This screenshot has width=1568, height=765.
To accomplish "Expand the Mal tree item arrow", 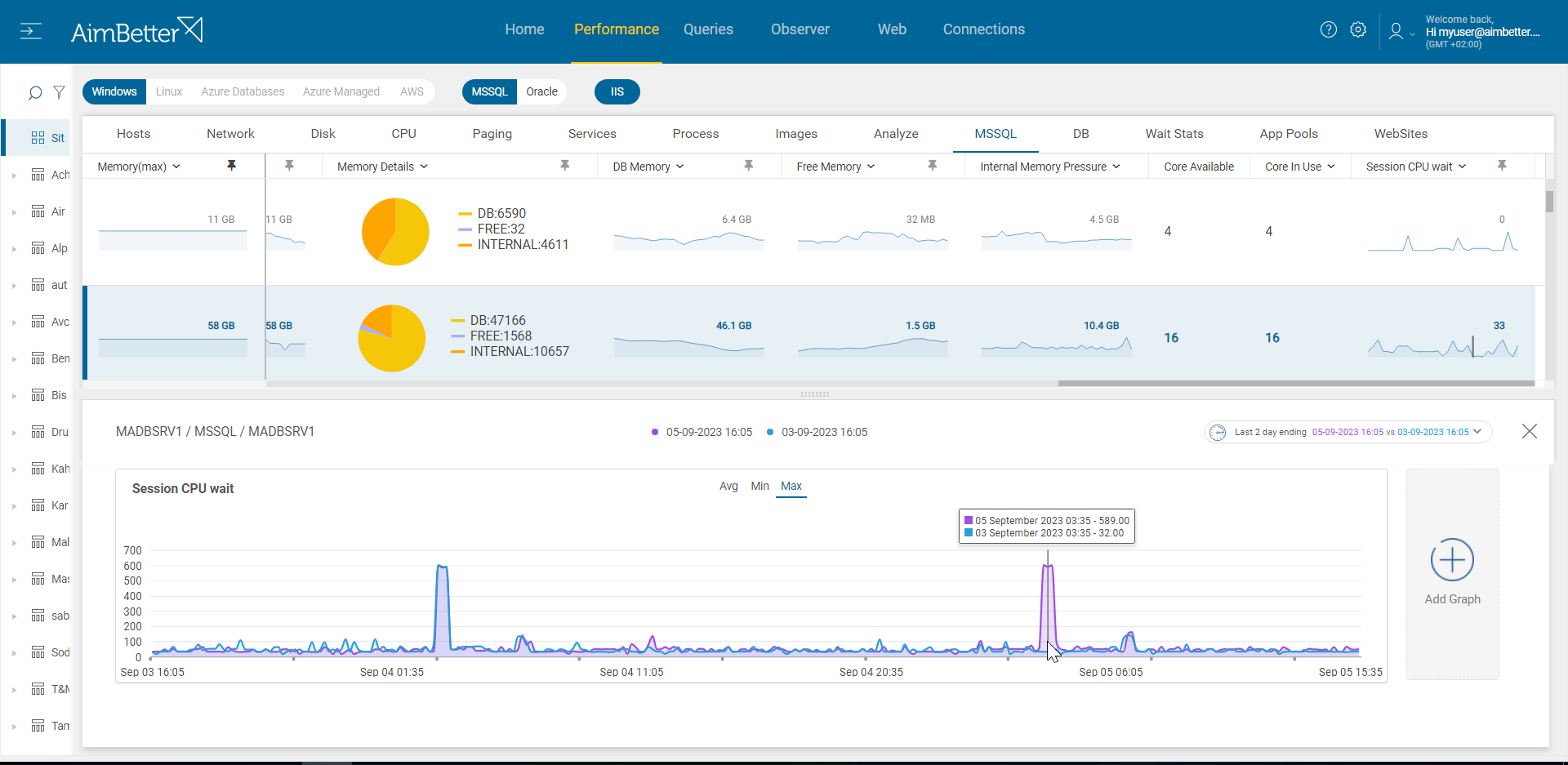I will click(x=14, y=543).
